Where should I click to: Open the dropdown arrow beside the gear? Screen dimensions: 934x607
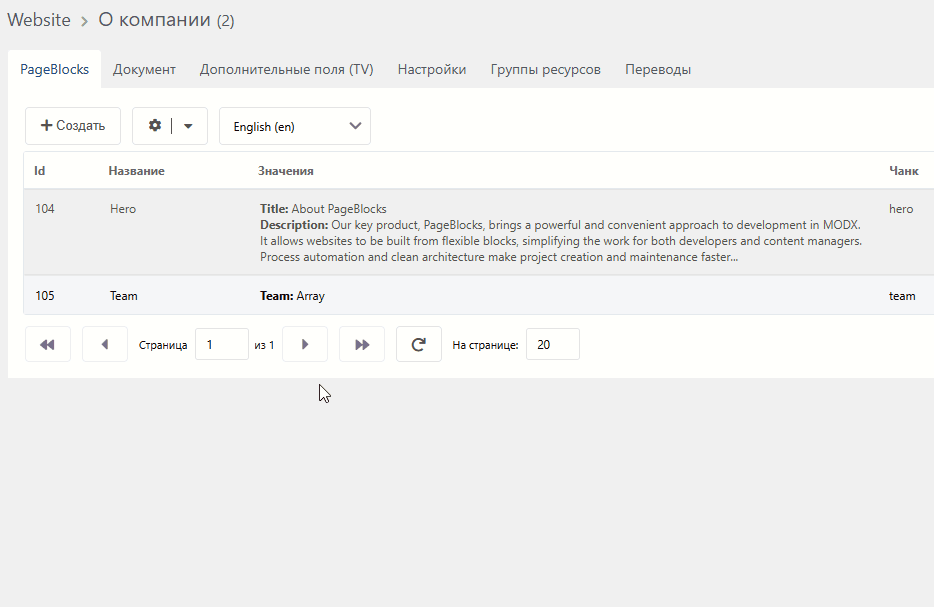point(188,126)
